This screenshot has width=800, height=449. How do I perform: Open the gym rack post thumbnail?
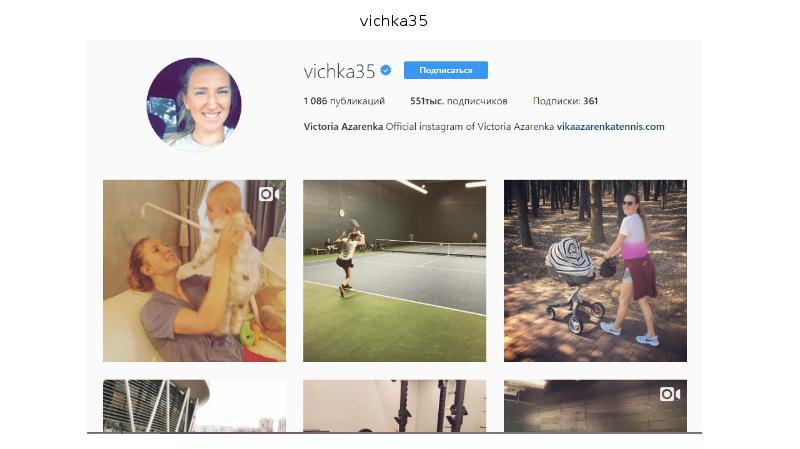pyautogui.click(x=394, y=406)
